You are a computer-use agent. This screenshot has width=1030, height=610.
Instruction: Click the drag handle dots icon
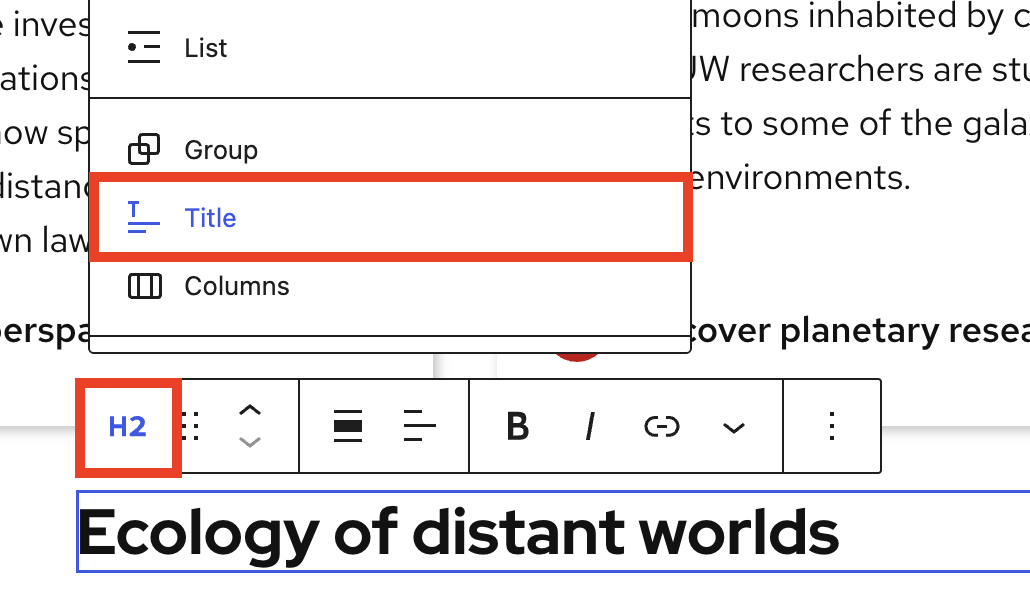[x=190, y=427]
